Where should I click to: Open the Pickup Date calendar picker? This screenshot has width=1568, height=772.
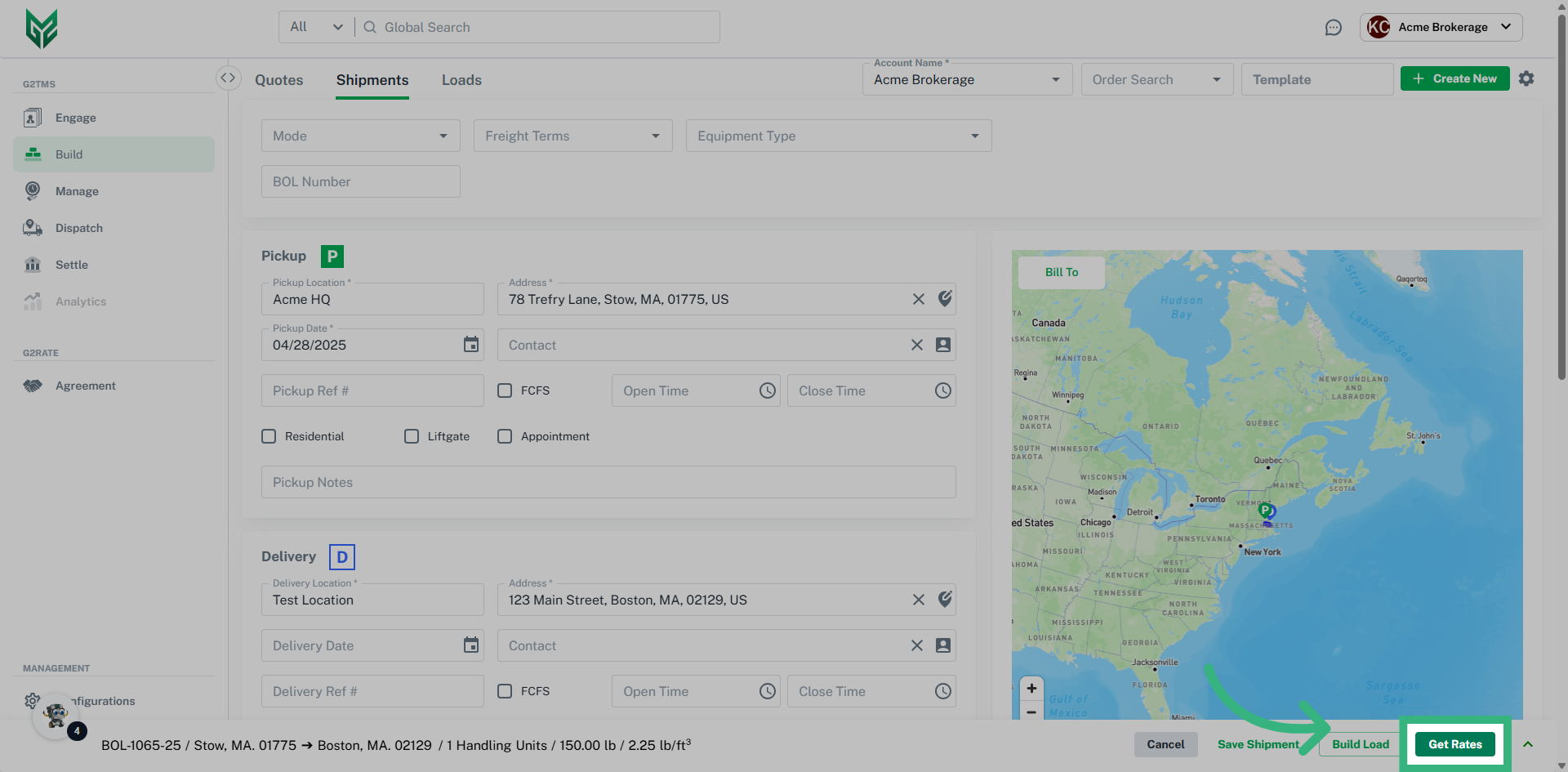470,345
